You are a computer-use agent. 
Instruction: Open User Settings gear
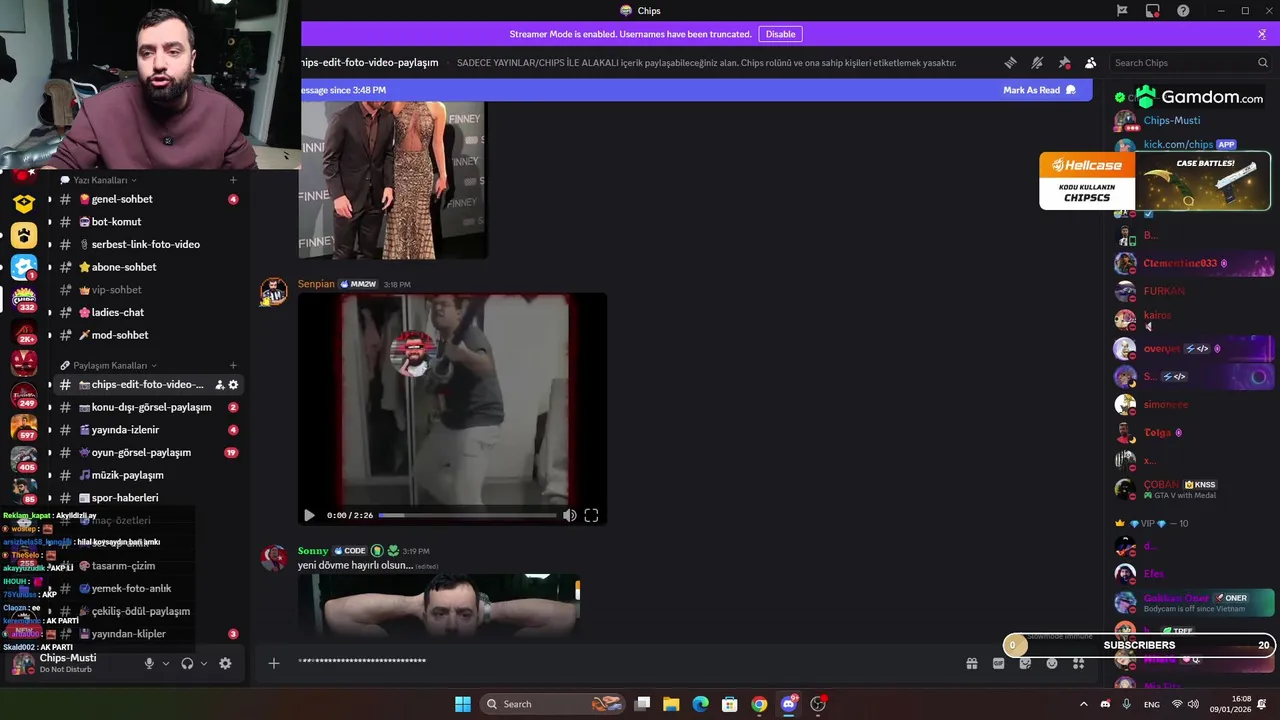tap(225, 663)
